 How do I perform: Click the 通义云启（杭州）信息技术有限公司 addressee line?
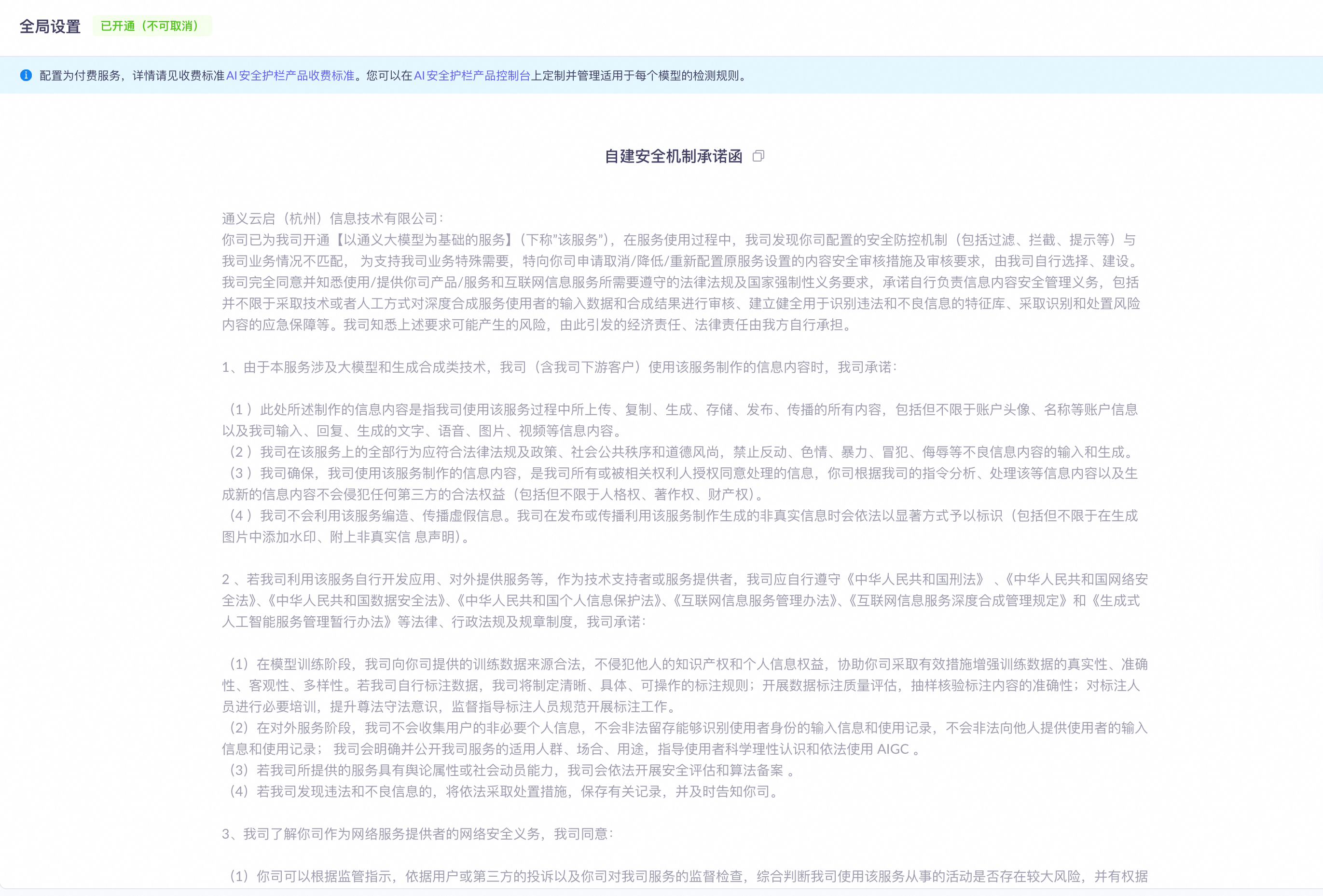(x=332, y=218)
